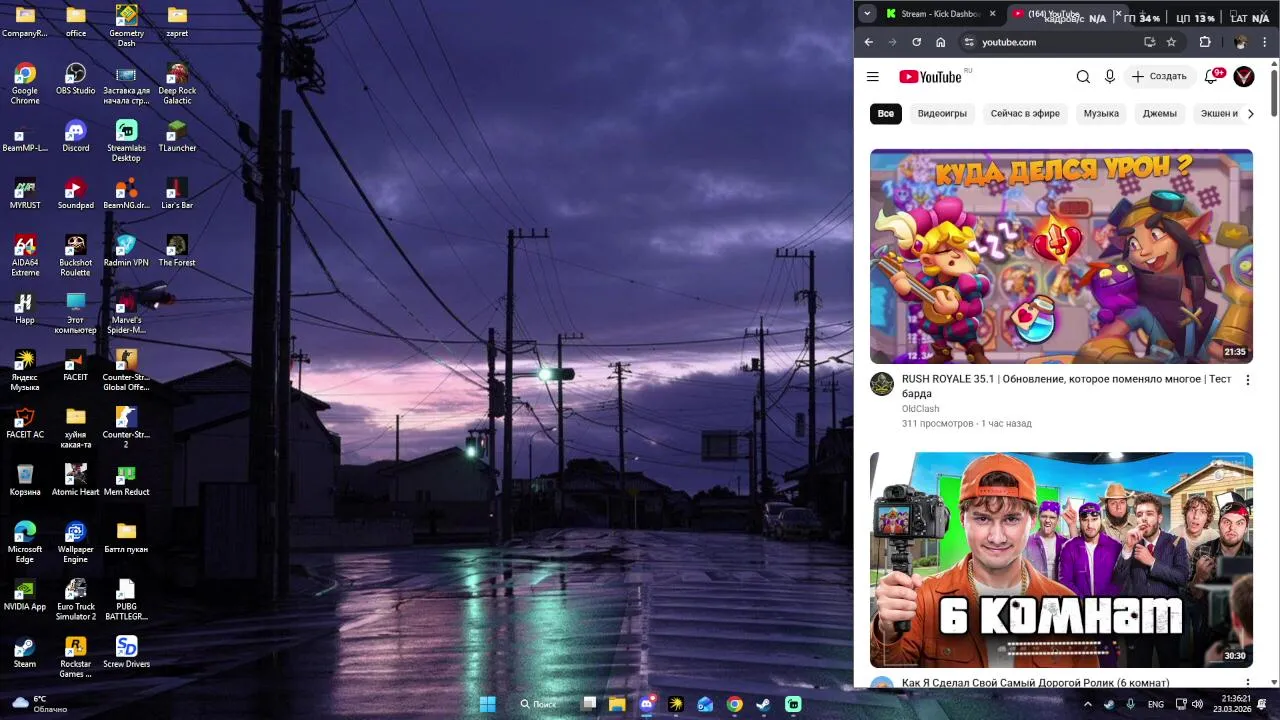Select the Soundpad desktop icon
This screenshot has width=1280, height=720.
click(x=76, y=194)
